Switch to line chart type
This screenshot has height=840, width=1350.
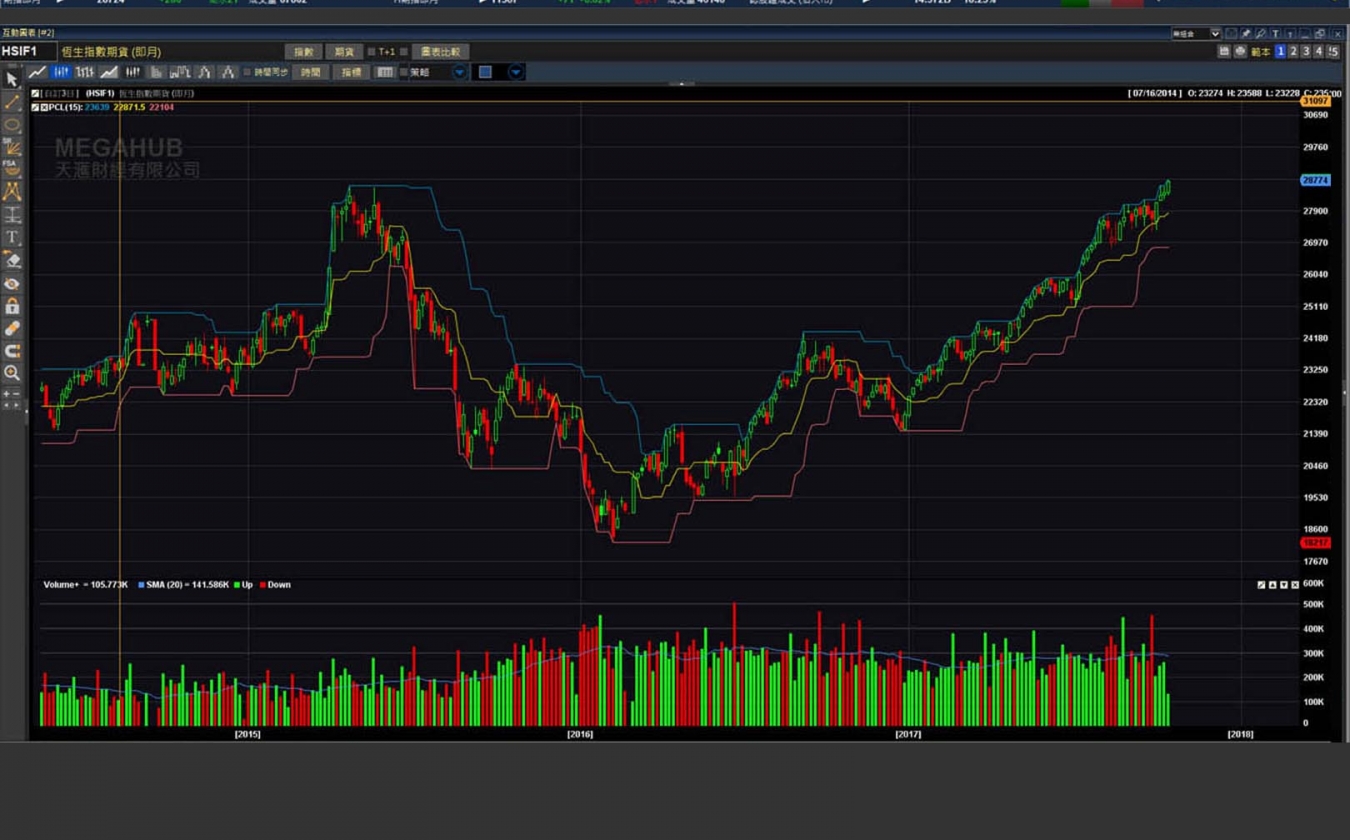(x=37, y=72)
